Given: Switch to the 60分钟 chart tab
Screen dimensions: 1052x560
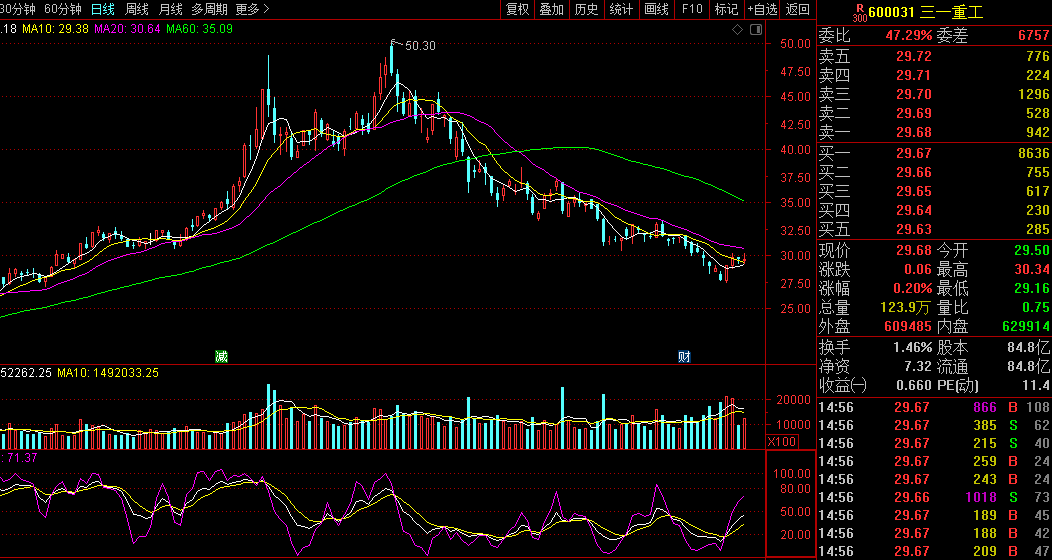Looking at the screenshot, I should 63,10.
